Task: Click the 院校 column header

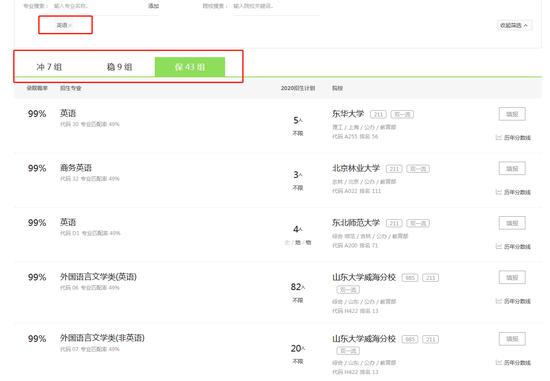Action: click(x=337, y=88)
